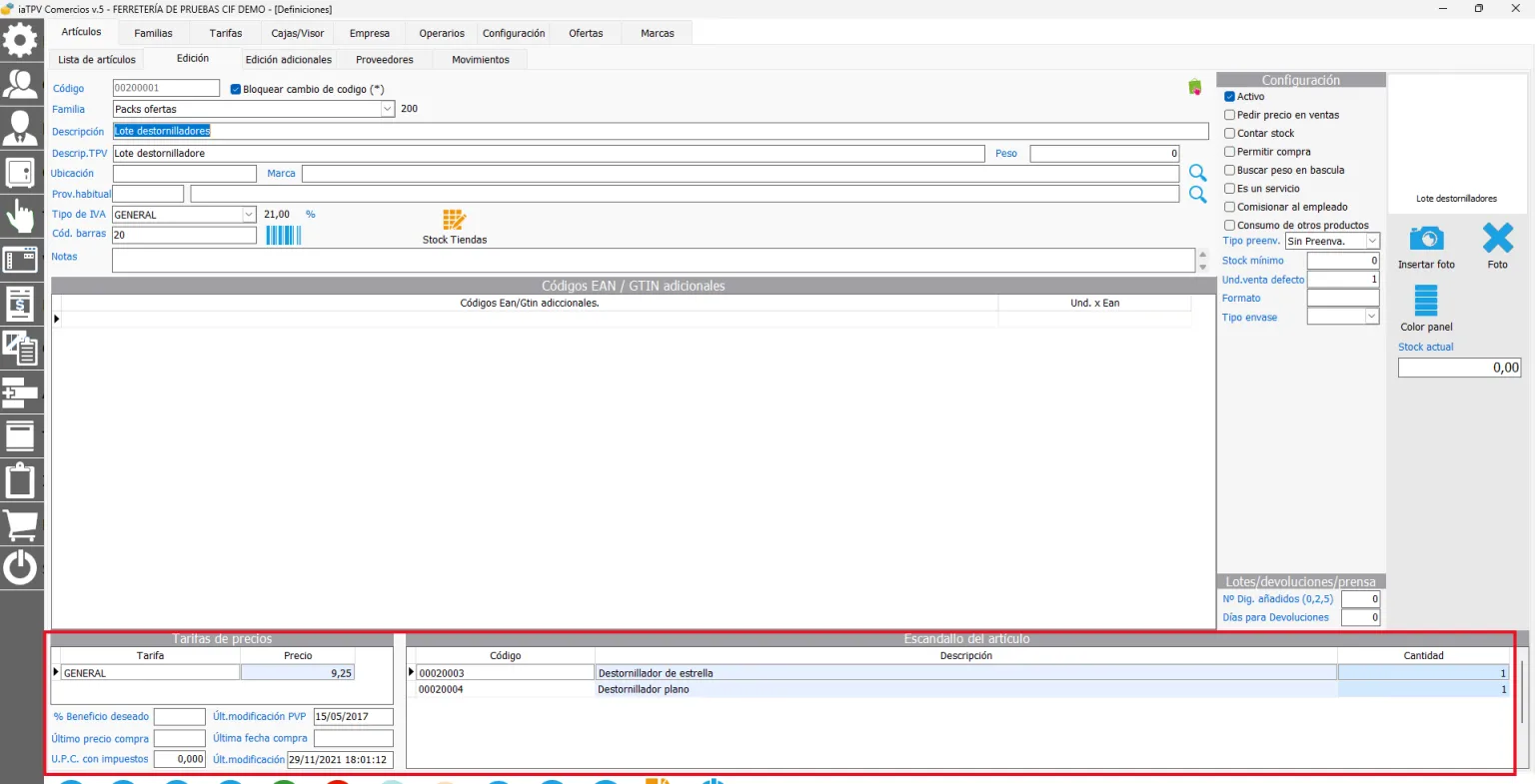Open the Tarifas menu tab
The width and height of the screenshot is (1535, 784).
(226, 33)
